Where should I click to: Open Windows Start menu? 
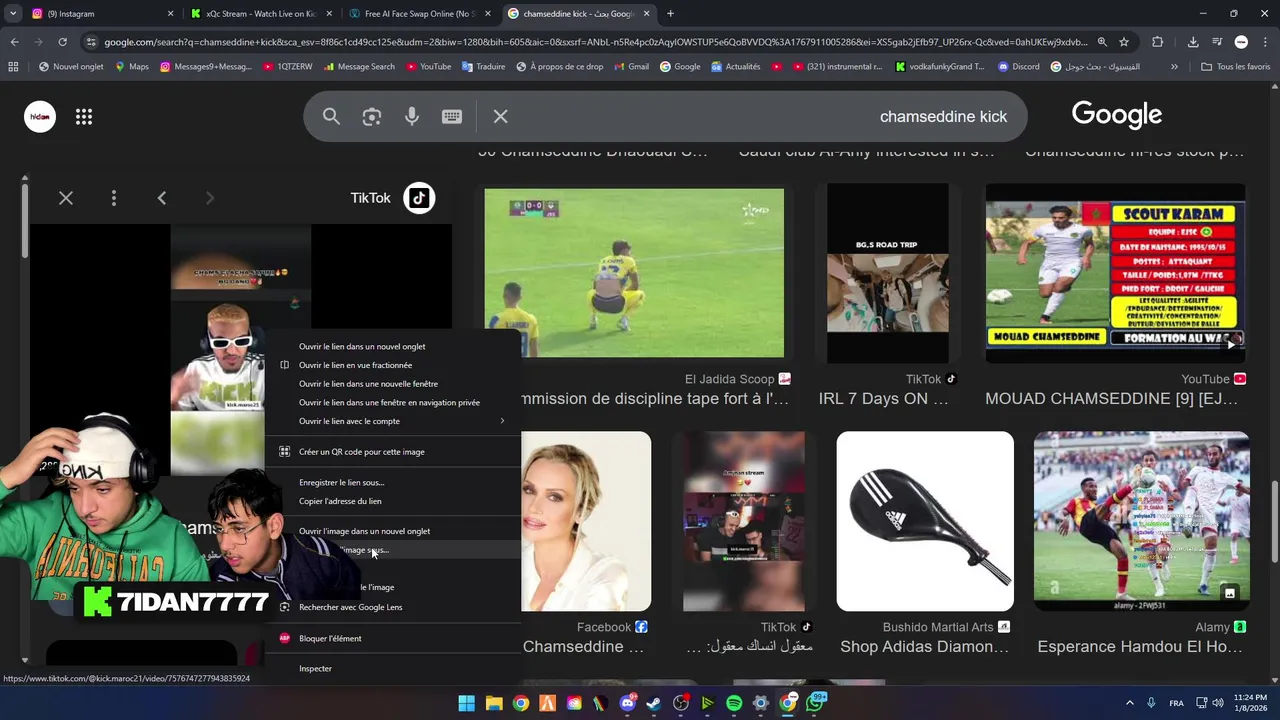click(467, 703)
